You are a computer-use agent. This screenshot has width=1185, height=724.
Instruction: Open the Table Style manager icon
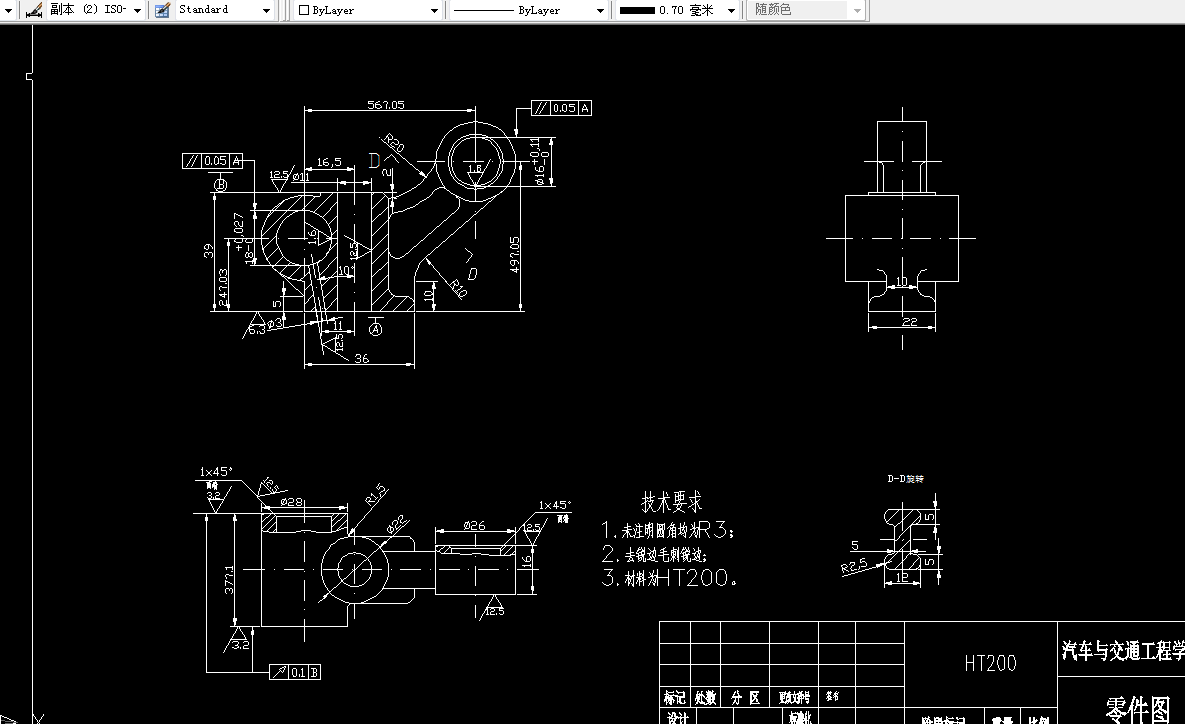(162, 10)
